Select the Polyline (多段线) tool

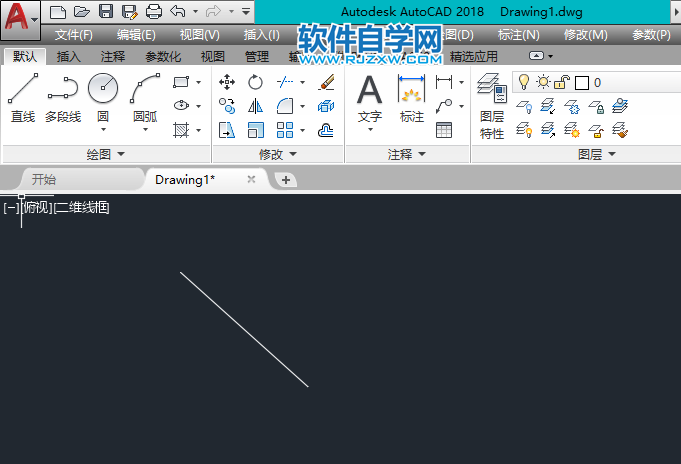click(x=63, y=98)
